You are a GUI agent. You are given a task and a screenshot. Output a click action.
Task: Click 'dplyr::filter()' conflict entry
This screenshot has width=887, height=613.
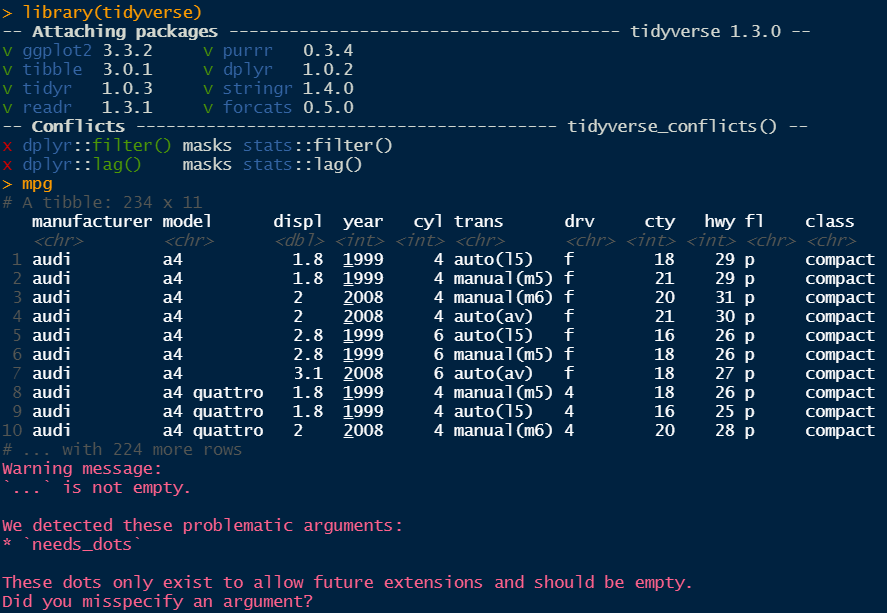pos(97,146)
